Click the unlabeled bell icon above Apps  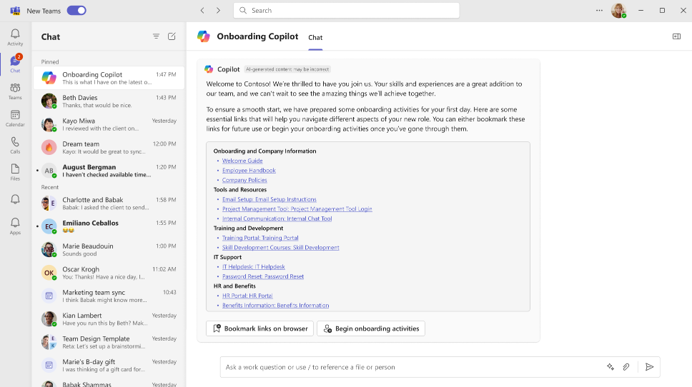(15, 199)
